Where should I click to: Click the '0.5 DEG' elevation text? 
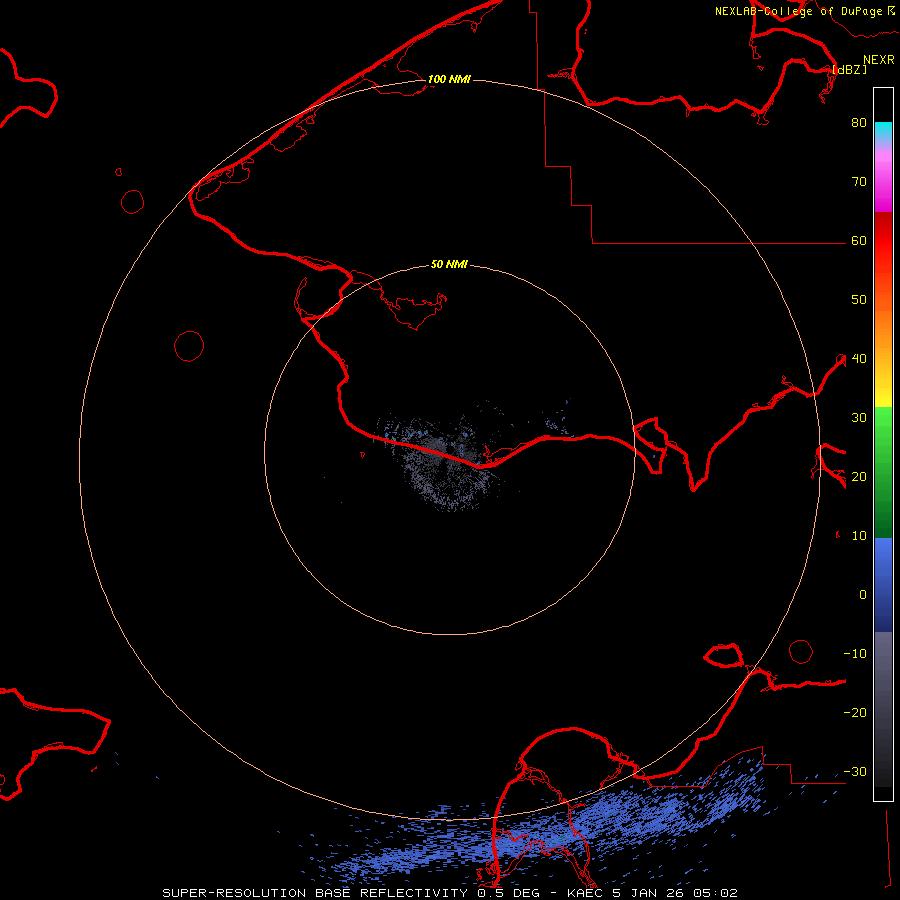pos(509,893)
